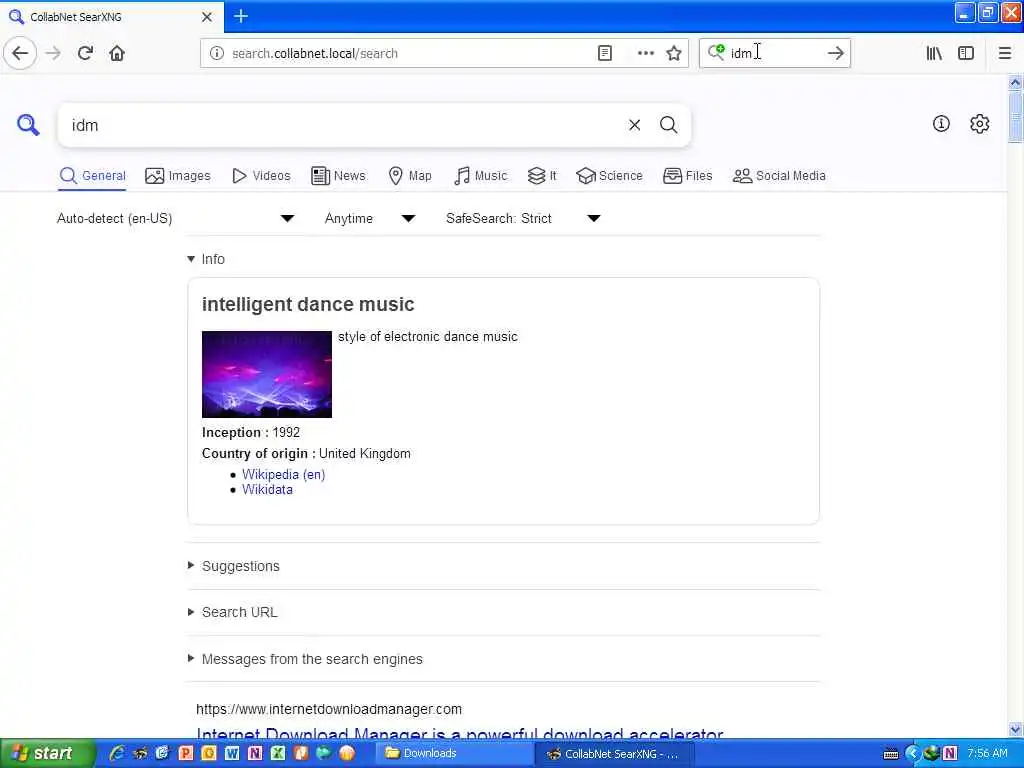
Task: Open the browser home page
Action: (x=117, y=53)
